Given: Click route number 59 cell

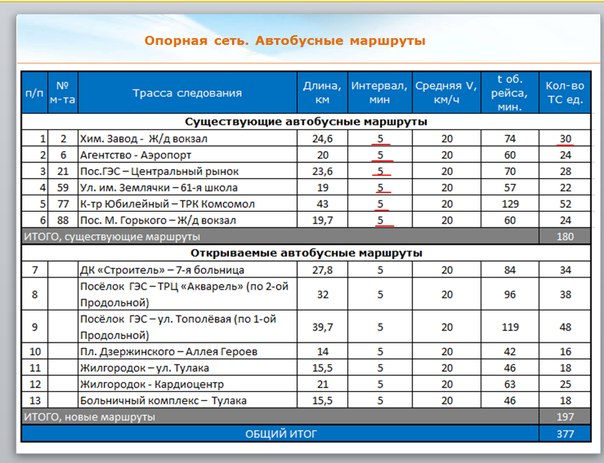Looking at the screenshot, I should click(x=63, y=188).
